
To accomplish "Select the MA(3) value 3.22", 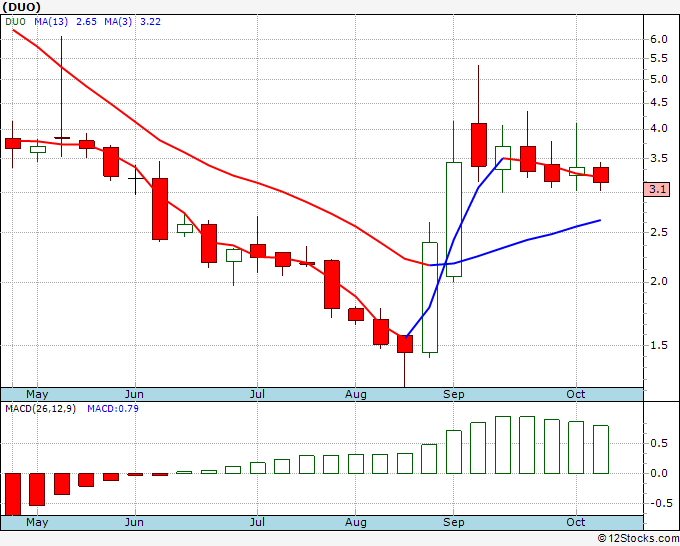I will pyautogui.click(x=150, y=22).
